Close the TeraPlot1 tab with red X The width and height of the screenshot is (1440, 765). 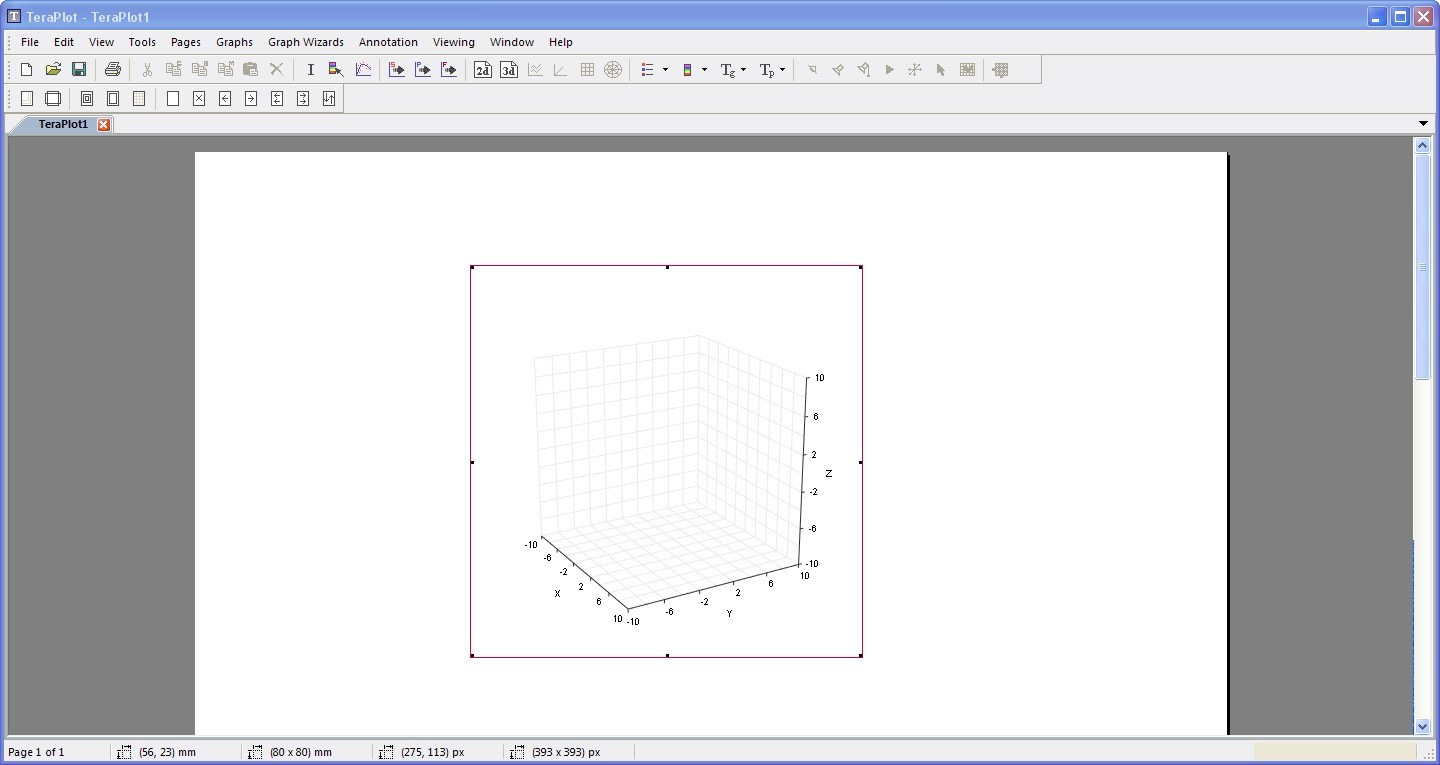pos(104,124)
